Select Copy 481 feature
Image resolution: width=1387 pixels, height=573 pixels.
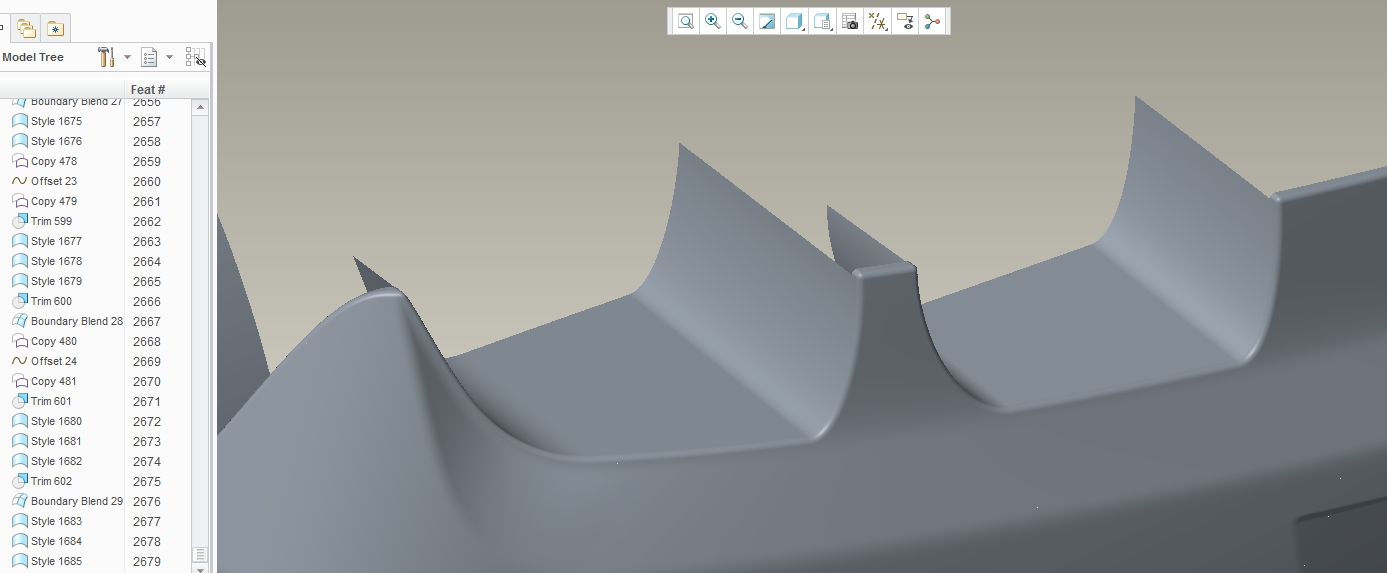point(54,381)
